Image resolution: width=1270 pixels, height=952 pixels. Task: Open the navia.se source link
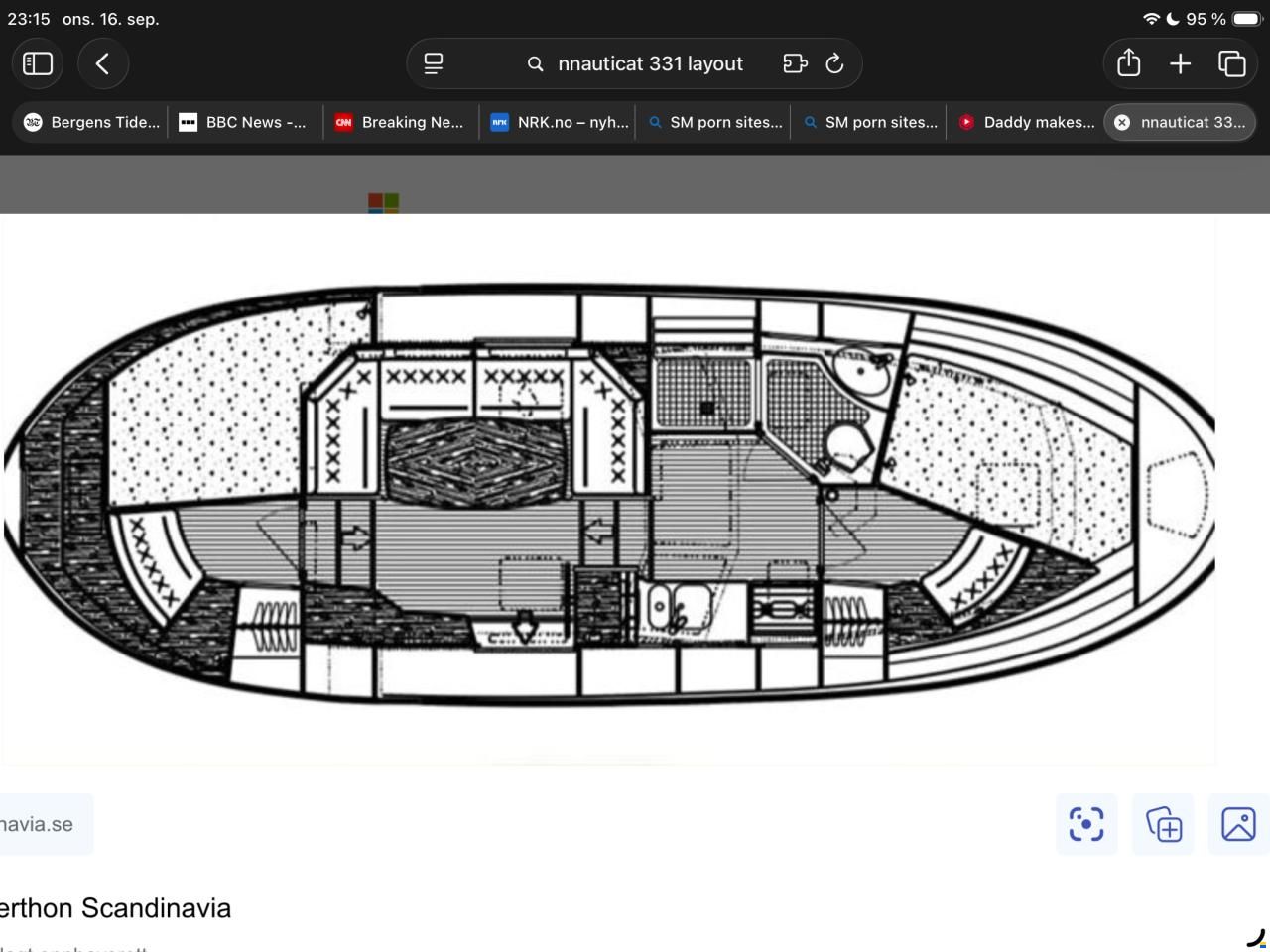point(37,824)
